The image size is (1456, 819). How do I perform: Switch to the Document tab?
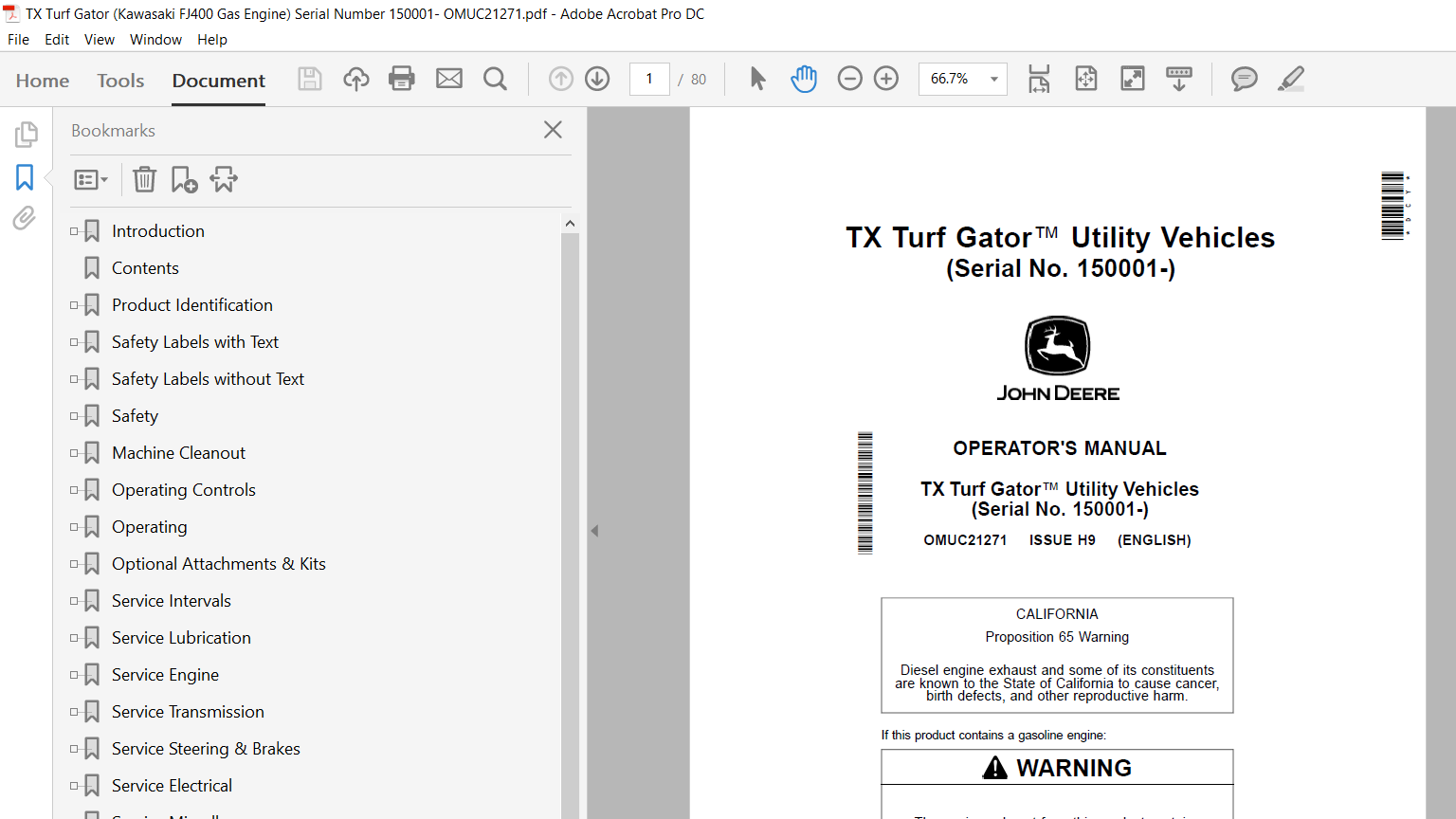219,81
